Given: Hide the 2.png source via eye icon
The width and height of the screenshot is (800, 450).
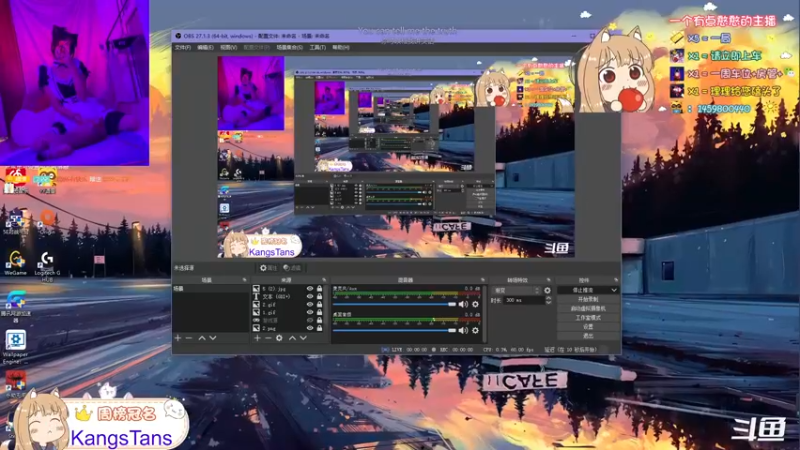Looking at the screenshot, I should [310, 328].
